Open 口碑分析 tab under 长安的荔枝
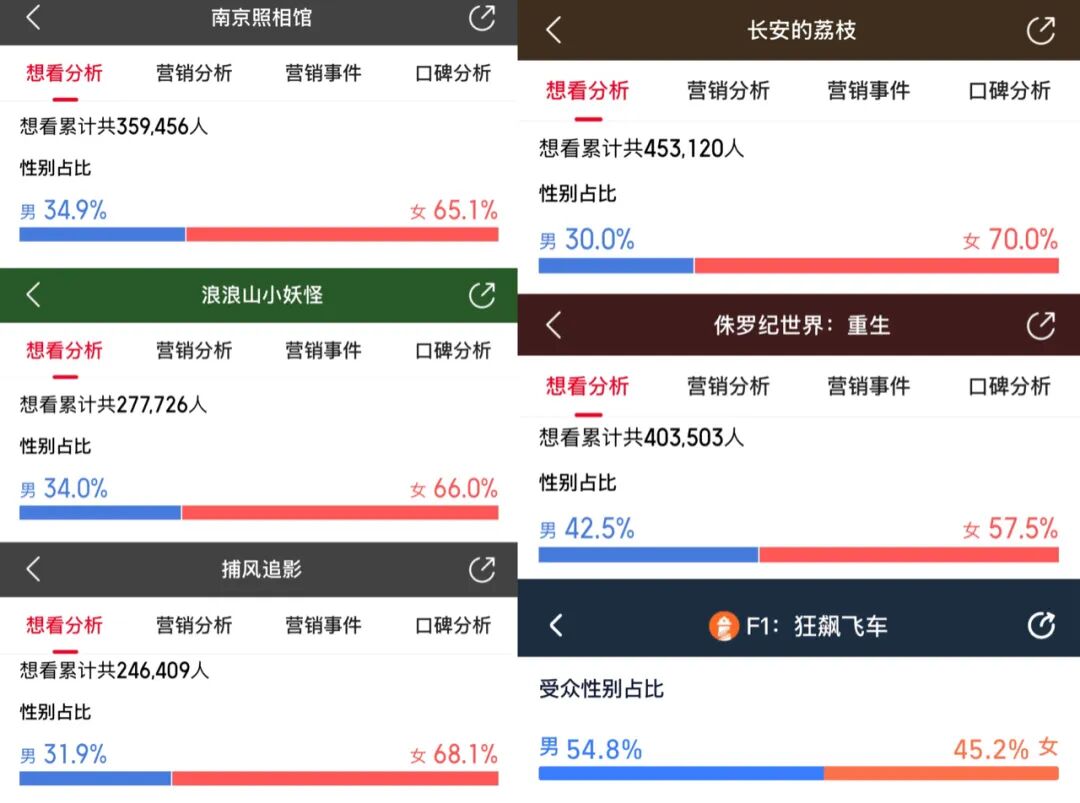Viewport: 1080px width, 803px height. [1009, 90]
